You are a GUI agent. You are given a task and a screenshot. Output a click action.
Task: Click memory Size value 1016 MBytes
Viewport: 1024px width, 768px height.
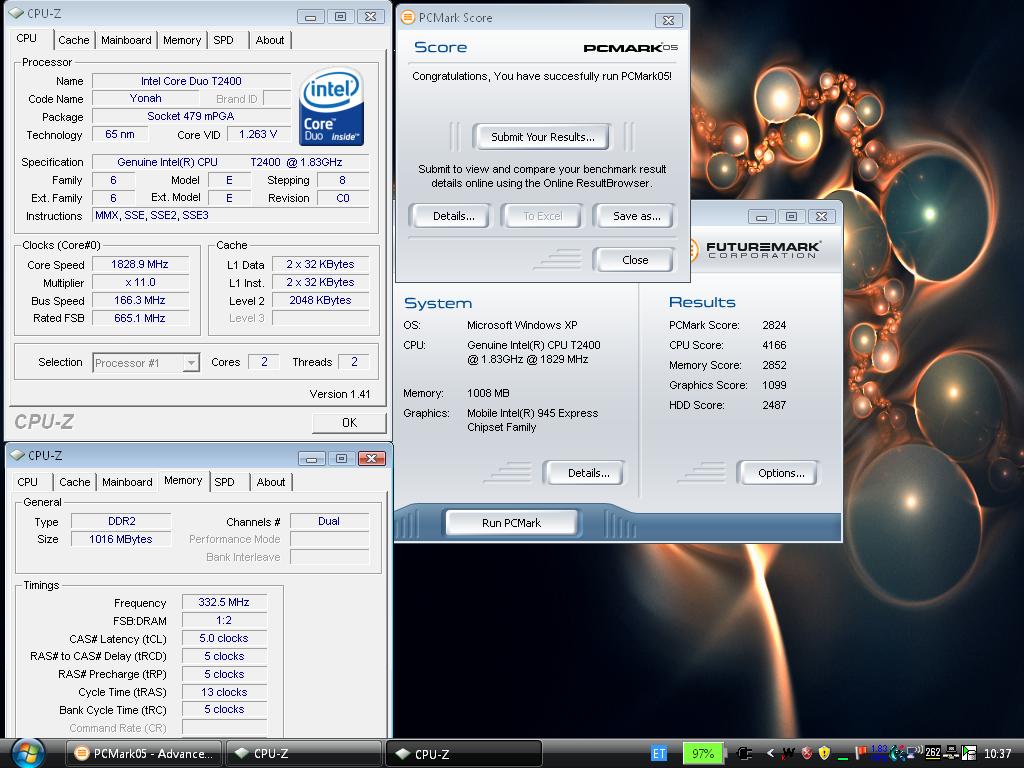121,539
